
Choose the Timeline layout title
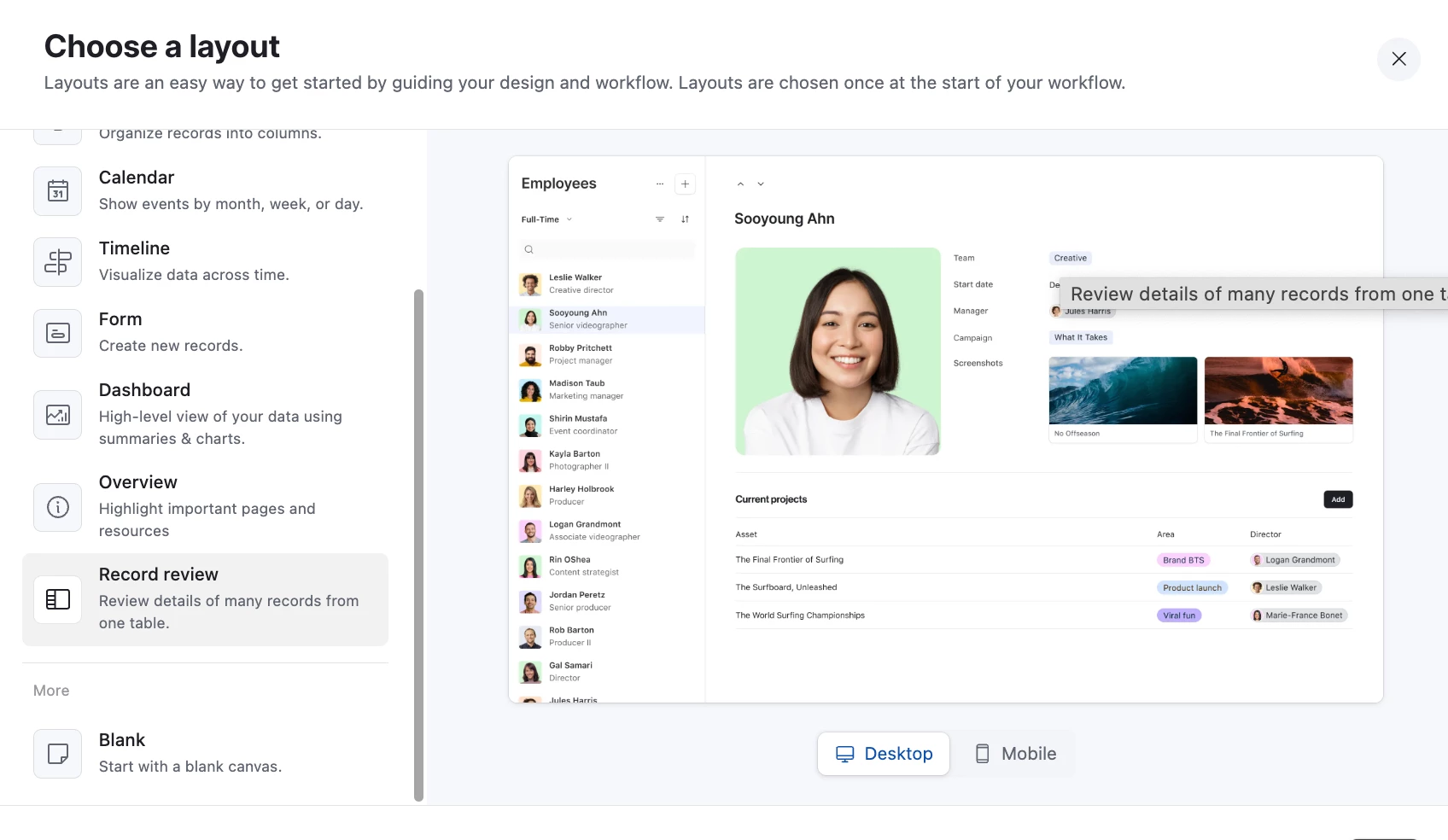tap(134, 248)
